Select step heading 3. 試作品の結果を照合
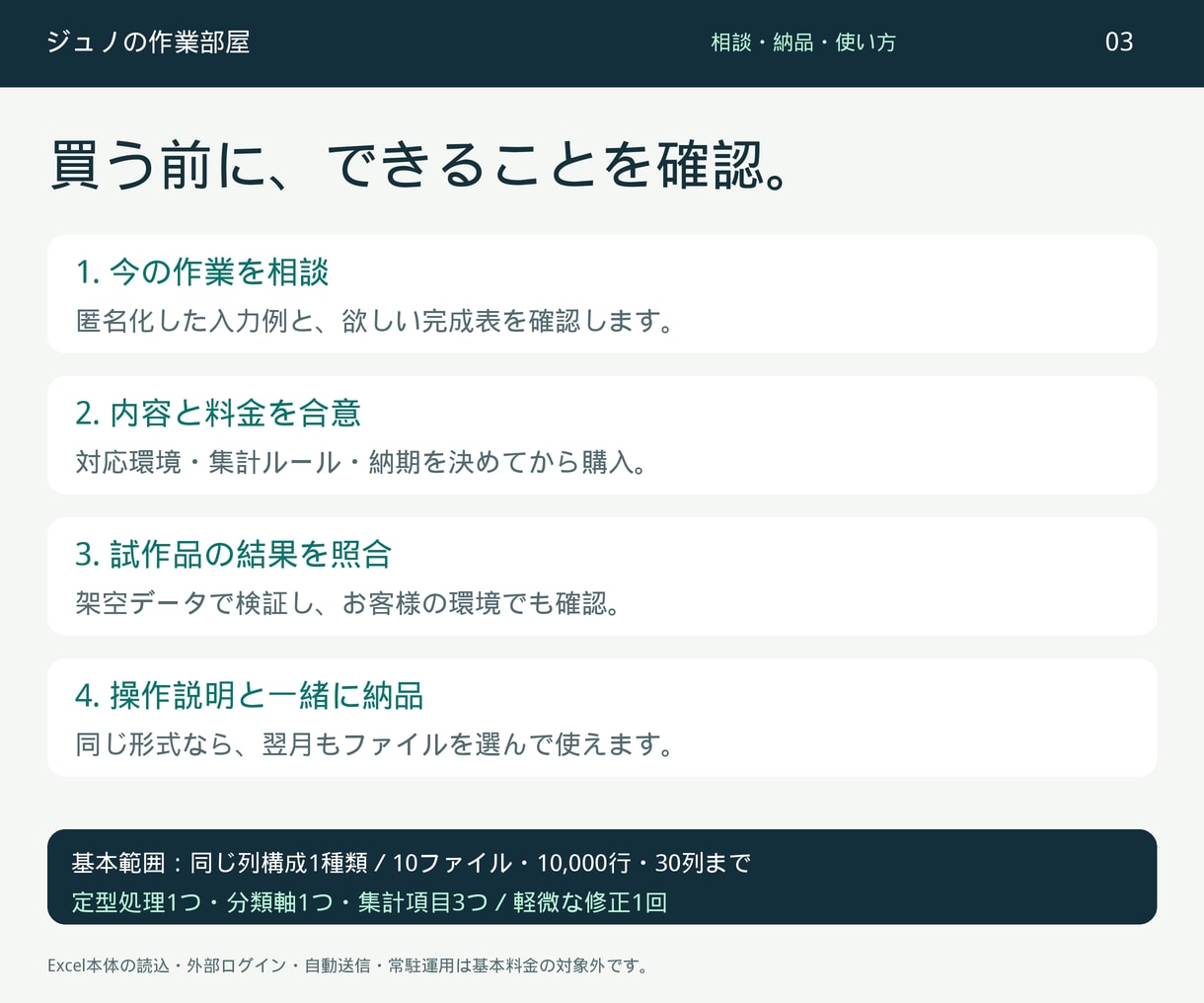Viewport: 1204px width, 1003px height. point(234,554)
